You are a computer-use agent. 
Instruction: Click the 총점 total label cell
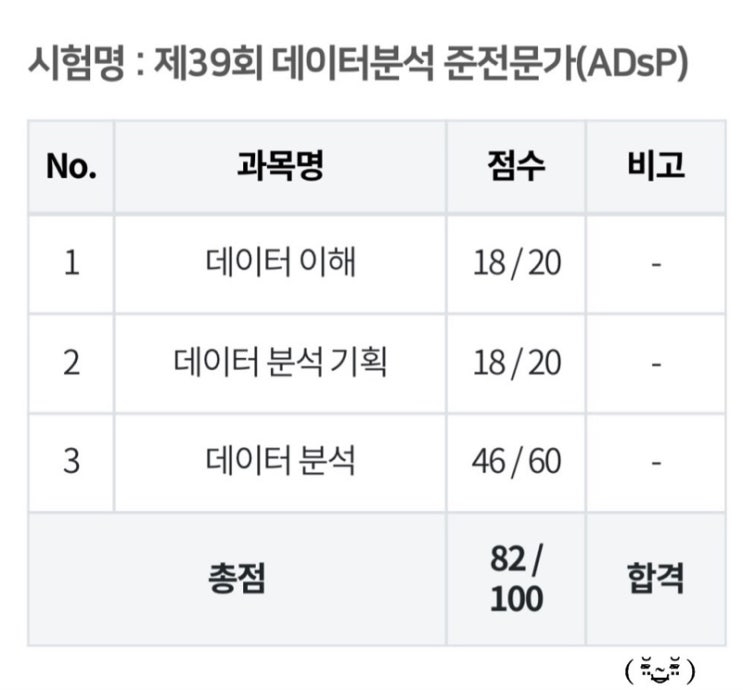[x=237, y=579]
